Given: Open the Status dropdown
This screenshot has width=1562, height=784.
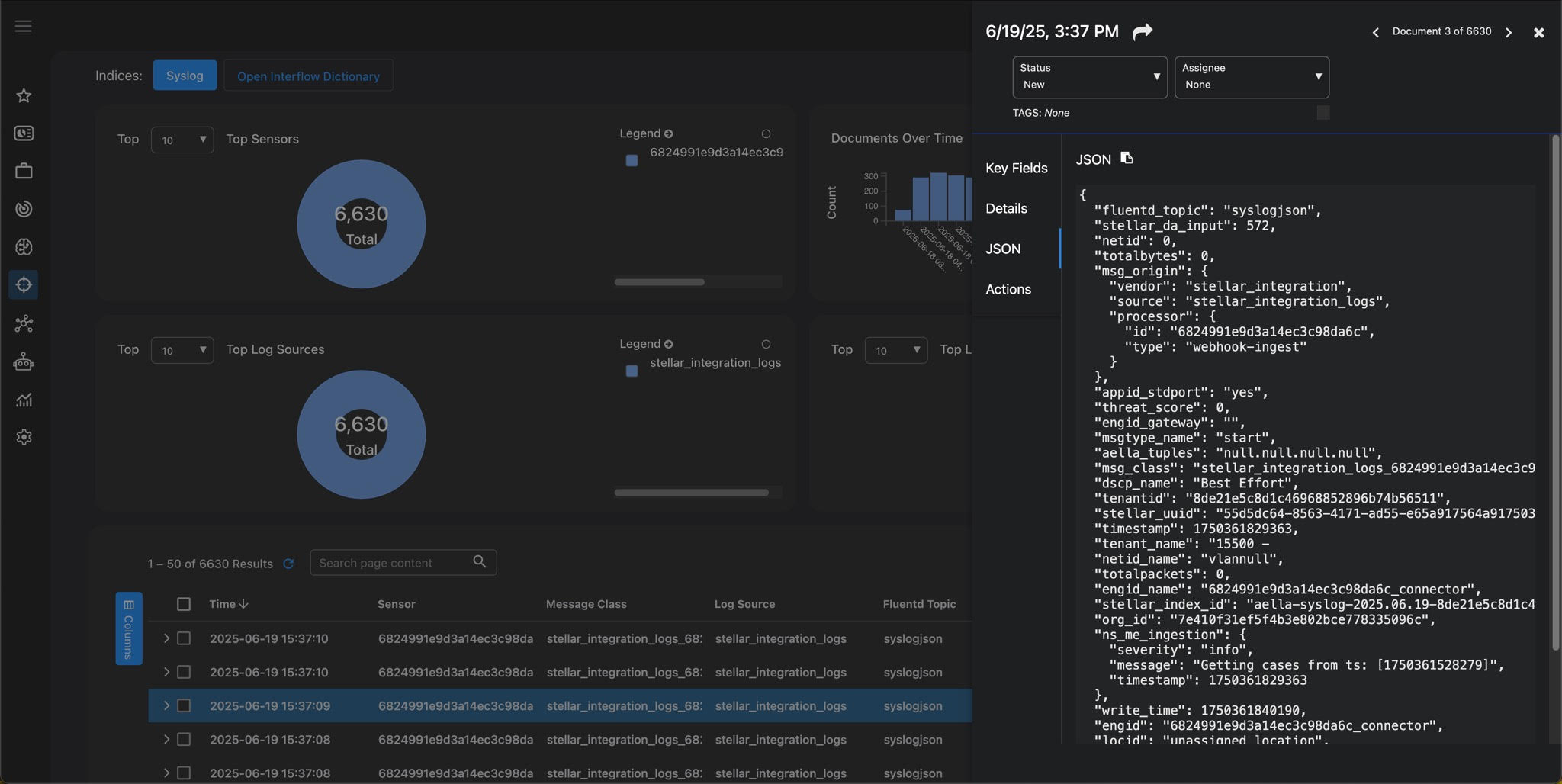Looking at the screenshot, I should pyautogui.click(x=1089, y=77).
